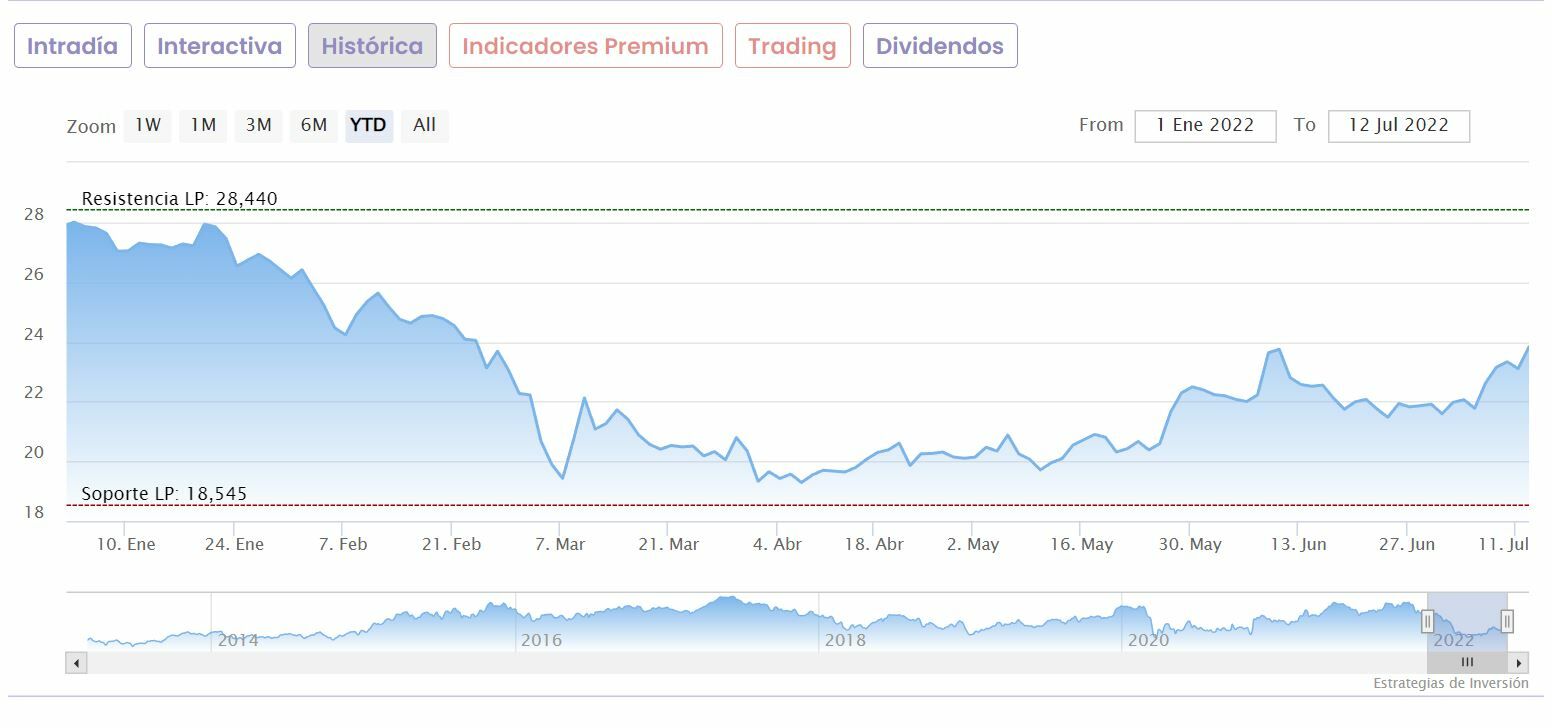Select the 1W zoom range
This screenshot has width=1552, height=728.
click(x=148, y=126)
